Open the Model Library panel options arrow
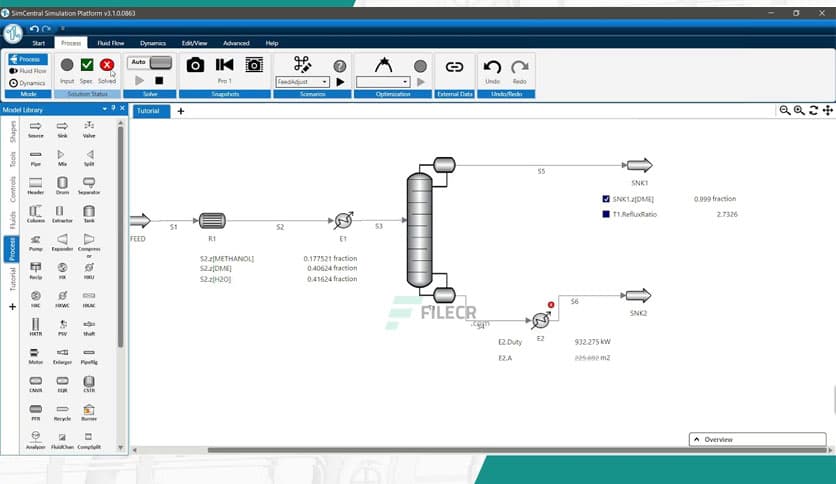The height and width of the screenshot is (484, 836). tap(104, 109)
